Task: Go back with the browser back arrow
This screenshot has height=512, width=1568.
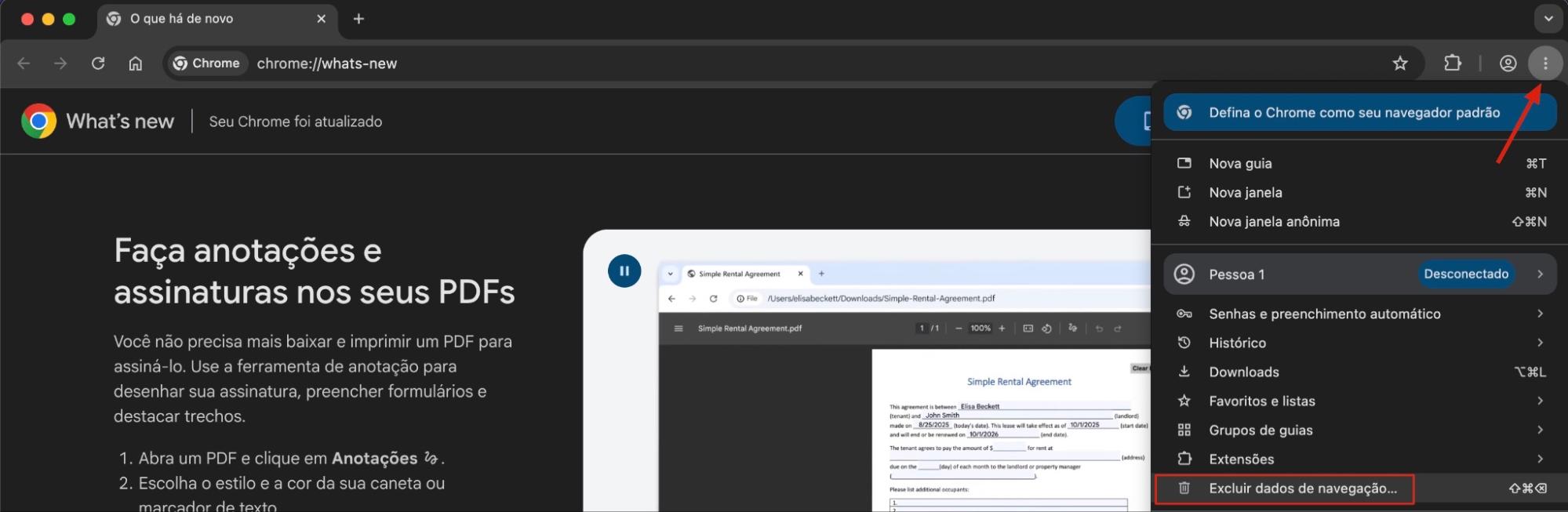Action: [x=24, y=64]
